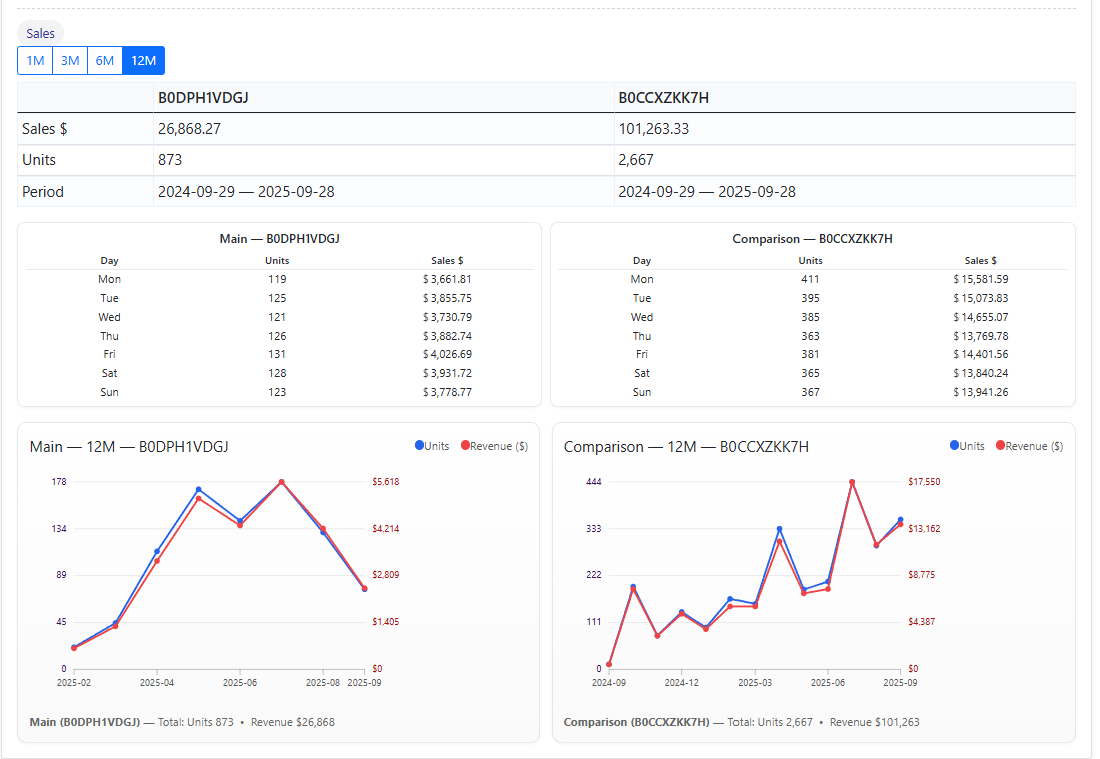The width and height of the screenshot is (1100, 759).
Task: Click blue Units legend dot in Comparison chart
Action: click(x=954, y=446)
